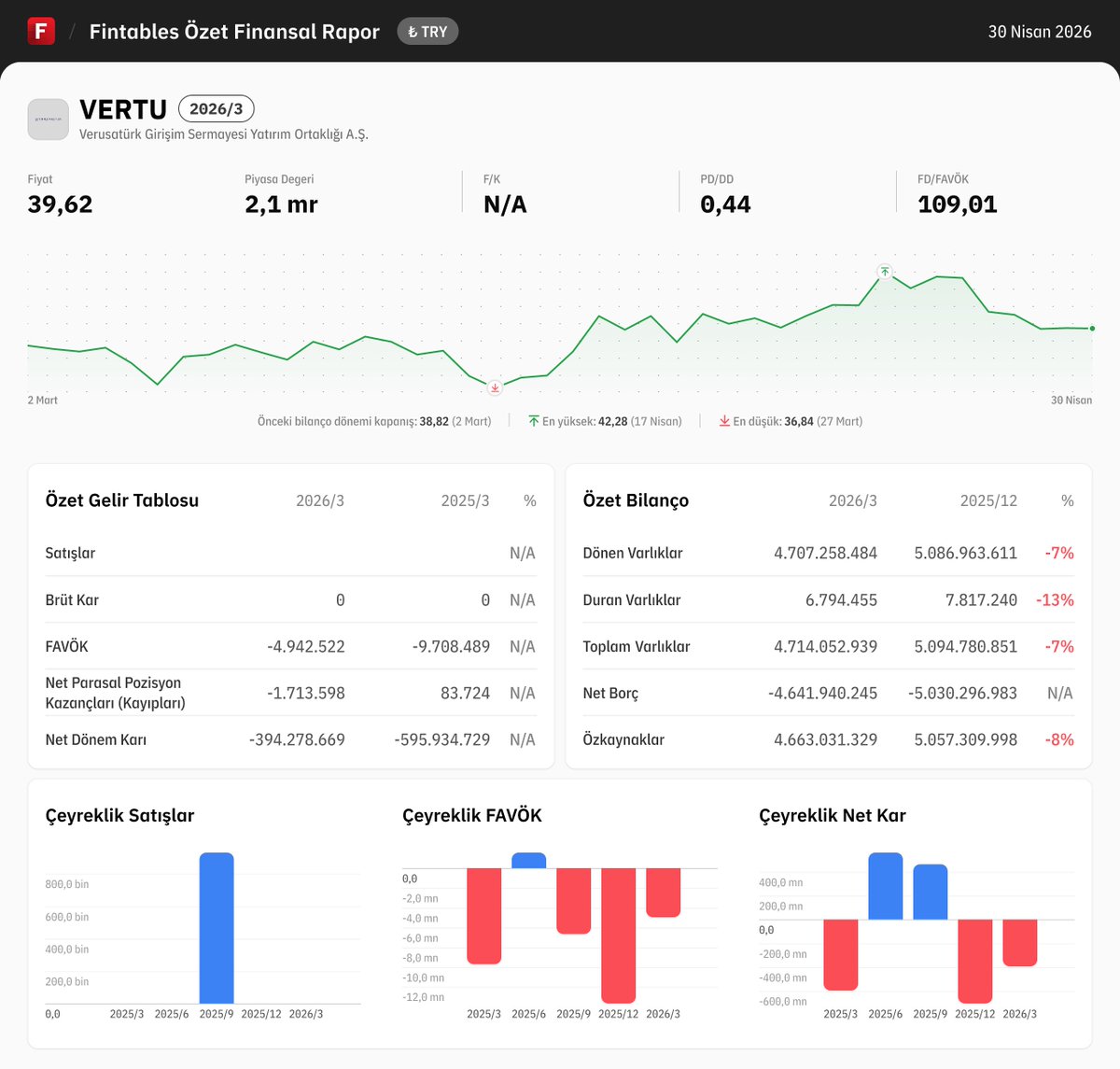The image size is (1120, 1069).
Task: Click the Fiyat value 39,62
Action: (60, 204)
